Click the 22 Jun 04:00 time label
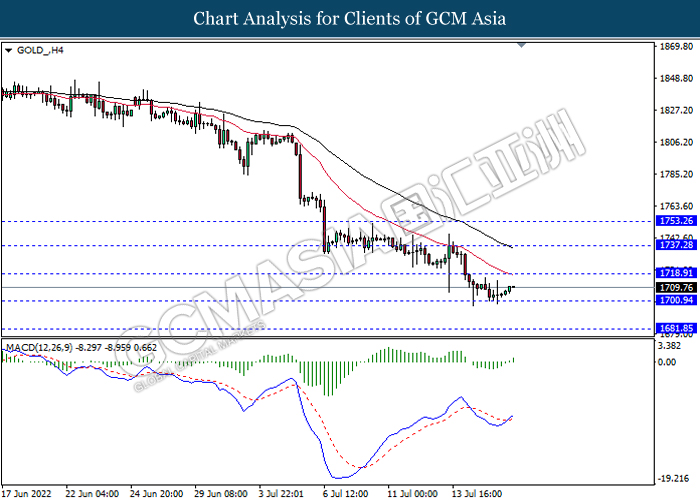The image size is (700, 500). point(92,494)
